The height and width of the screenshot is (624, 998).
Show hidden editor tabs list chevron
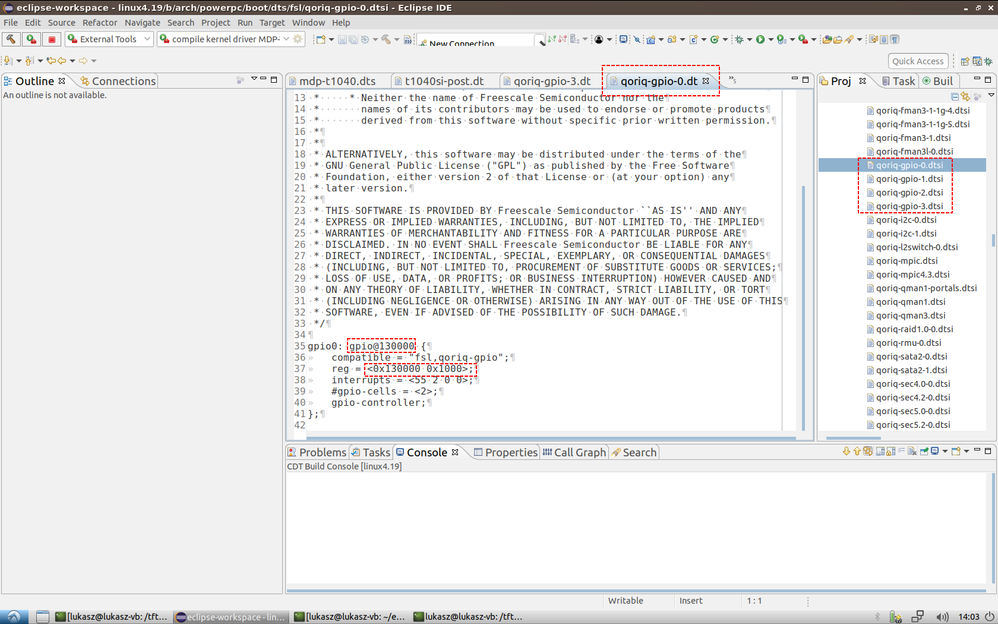pyautogui.click(x=732, y=80)
